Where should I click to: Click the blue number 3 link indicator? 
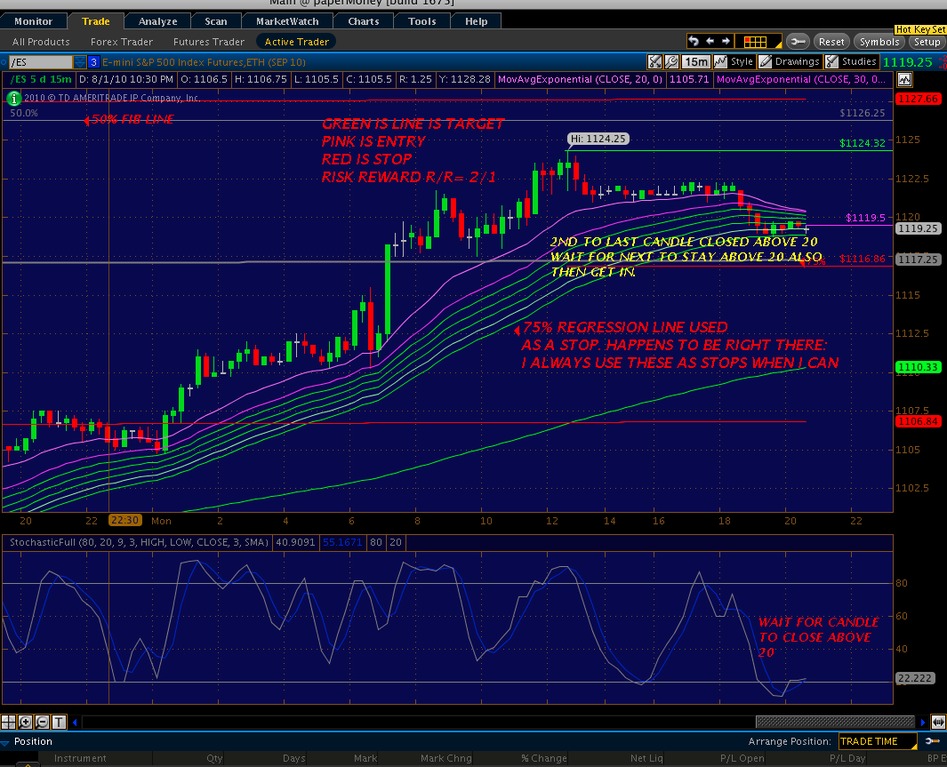click(x=94, y=62)
